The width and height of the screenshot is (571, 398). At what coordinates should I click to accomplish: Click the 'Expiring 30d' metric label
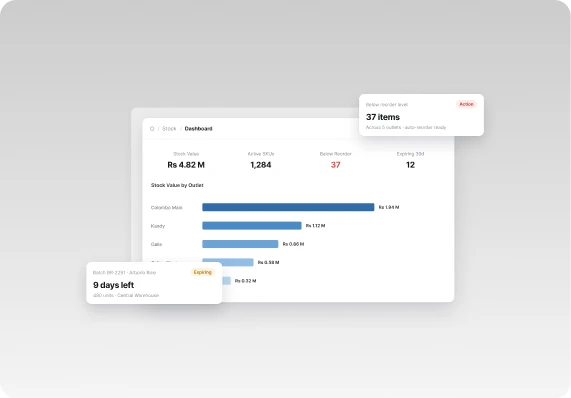(x=410, y=154)
